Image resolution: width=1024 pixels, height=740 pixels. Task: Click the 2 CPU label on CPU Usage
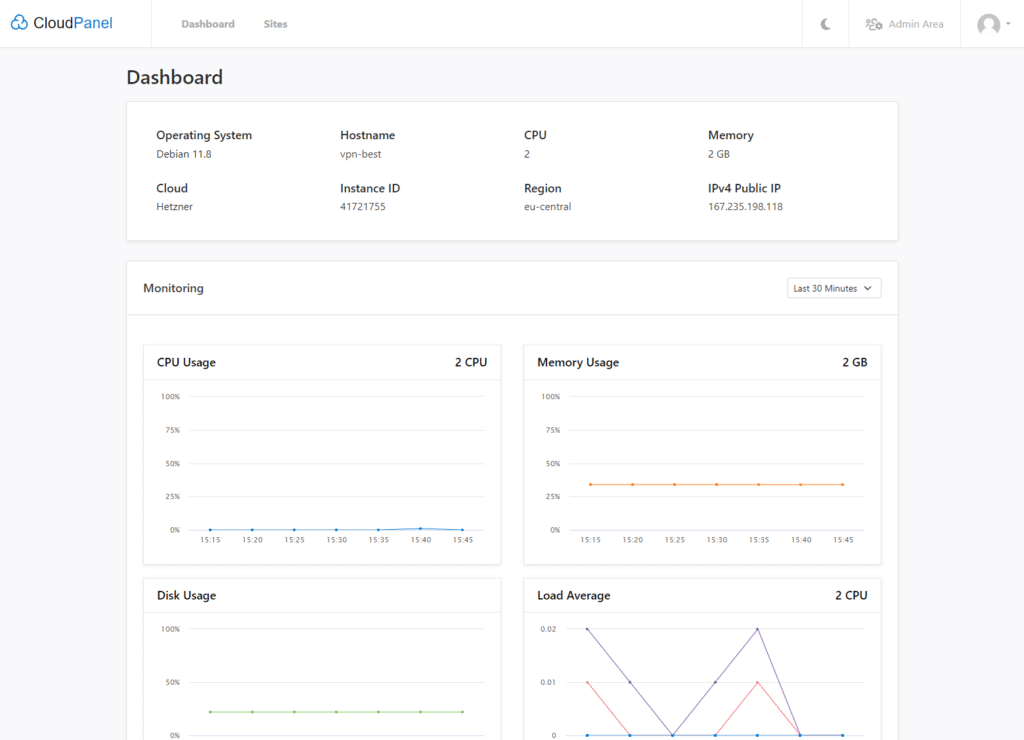[469, 362]
